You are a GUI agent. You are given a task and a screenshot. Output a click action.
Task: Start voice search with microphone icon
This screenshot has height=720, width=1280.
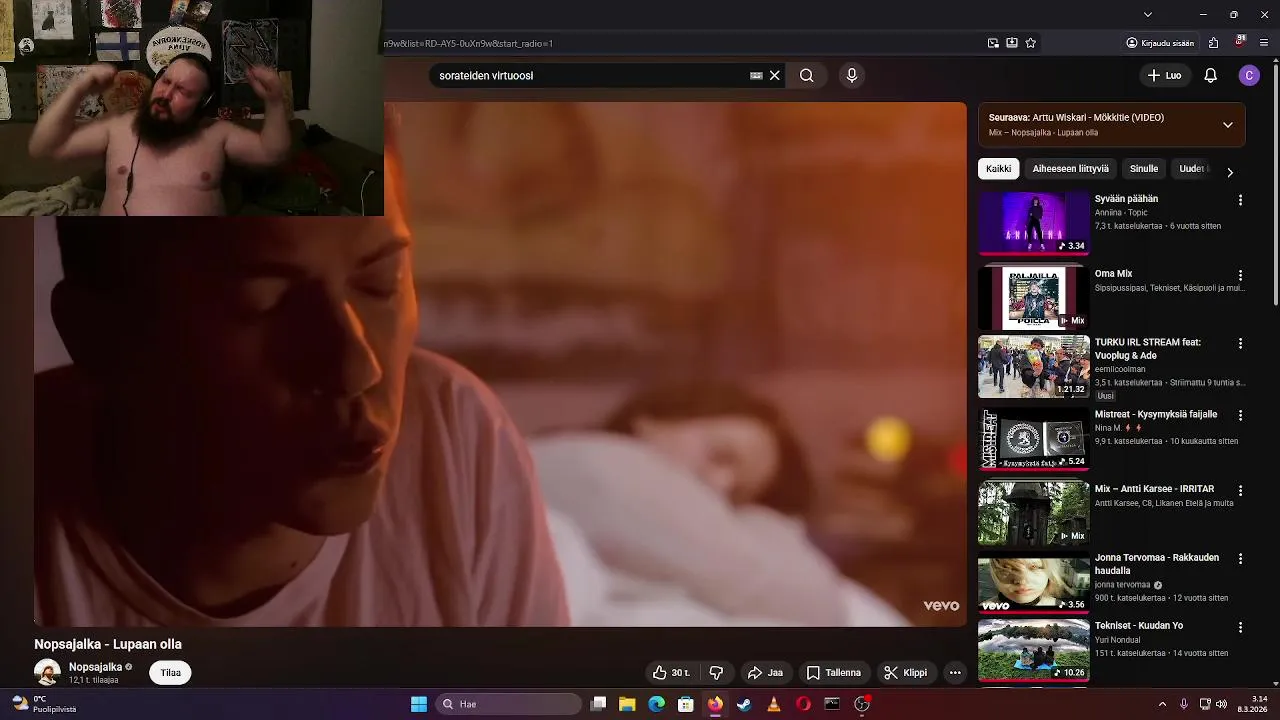point(851,75)
